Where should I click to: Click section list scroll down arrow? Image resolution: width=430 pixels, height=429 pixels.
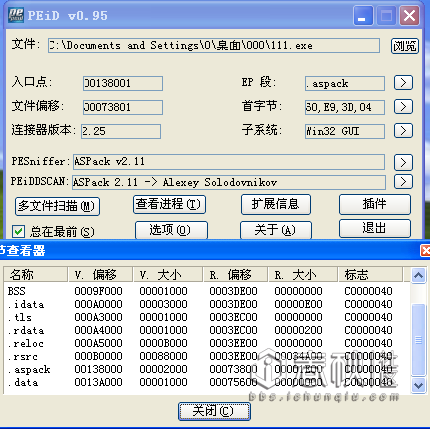(x=418, y=385)
